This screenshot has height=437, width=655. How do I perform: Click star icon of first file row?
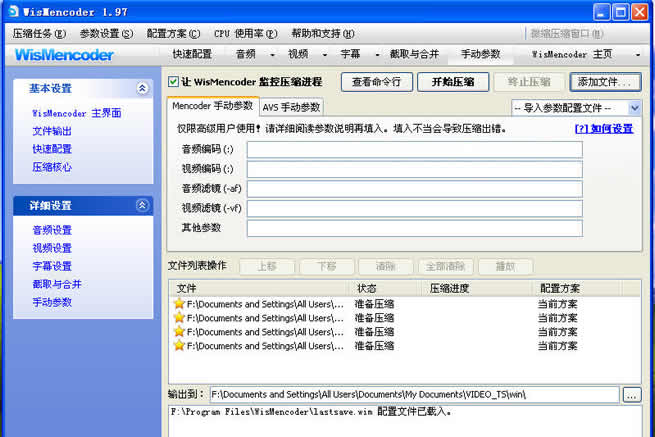(x=179, y=304)
